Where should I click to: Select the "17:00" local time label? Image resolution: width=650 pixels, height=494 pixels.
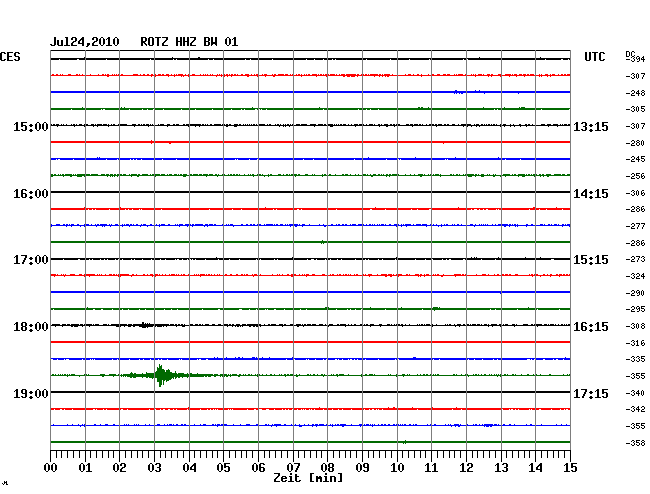[31, 260]
